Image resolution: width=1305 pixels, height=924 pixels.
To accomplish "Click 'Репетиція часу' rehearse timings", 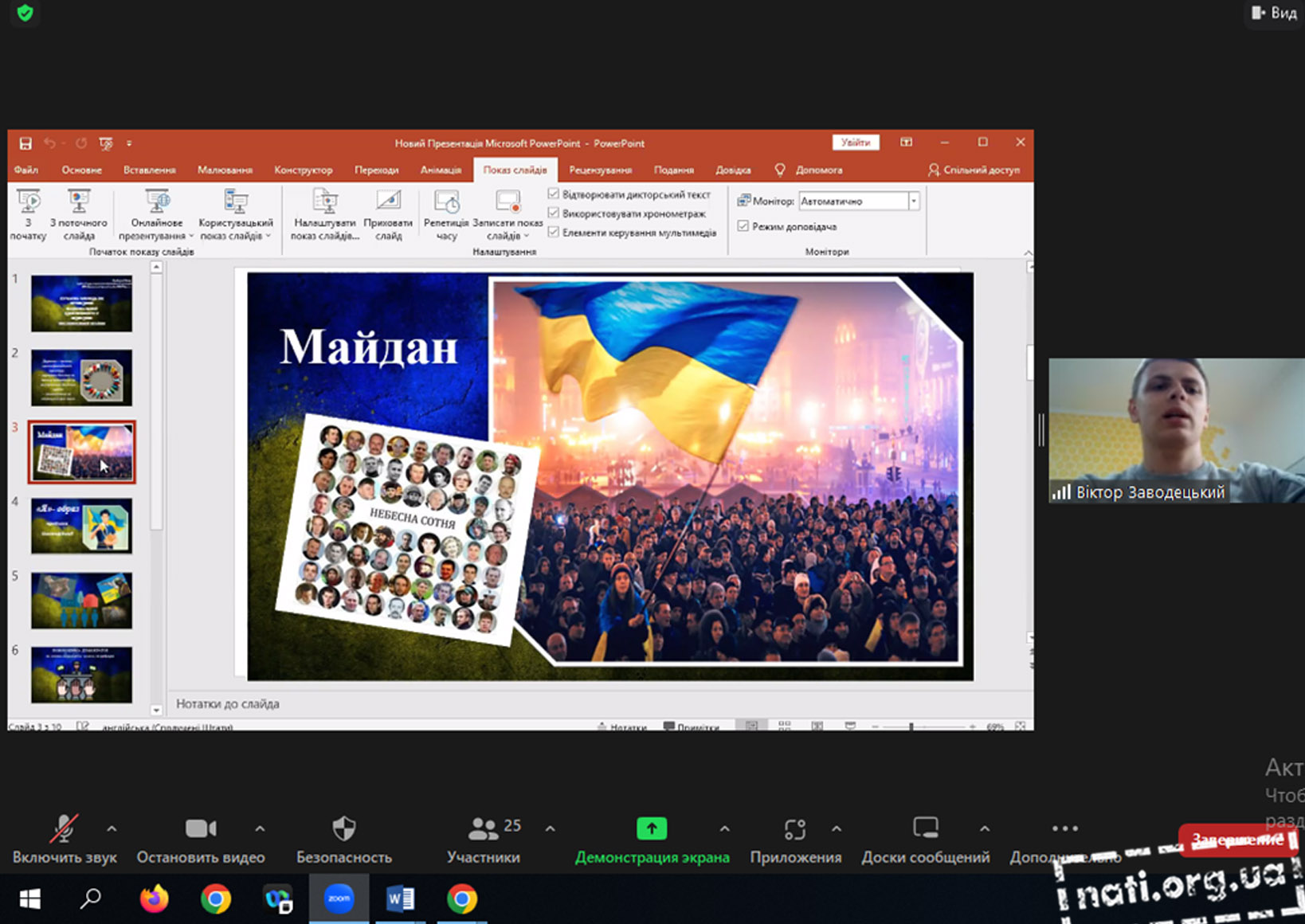I will click(446, 214).
